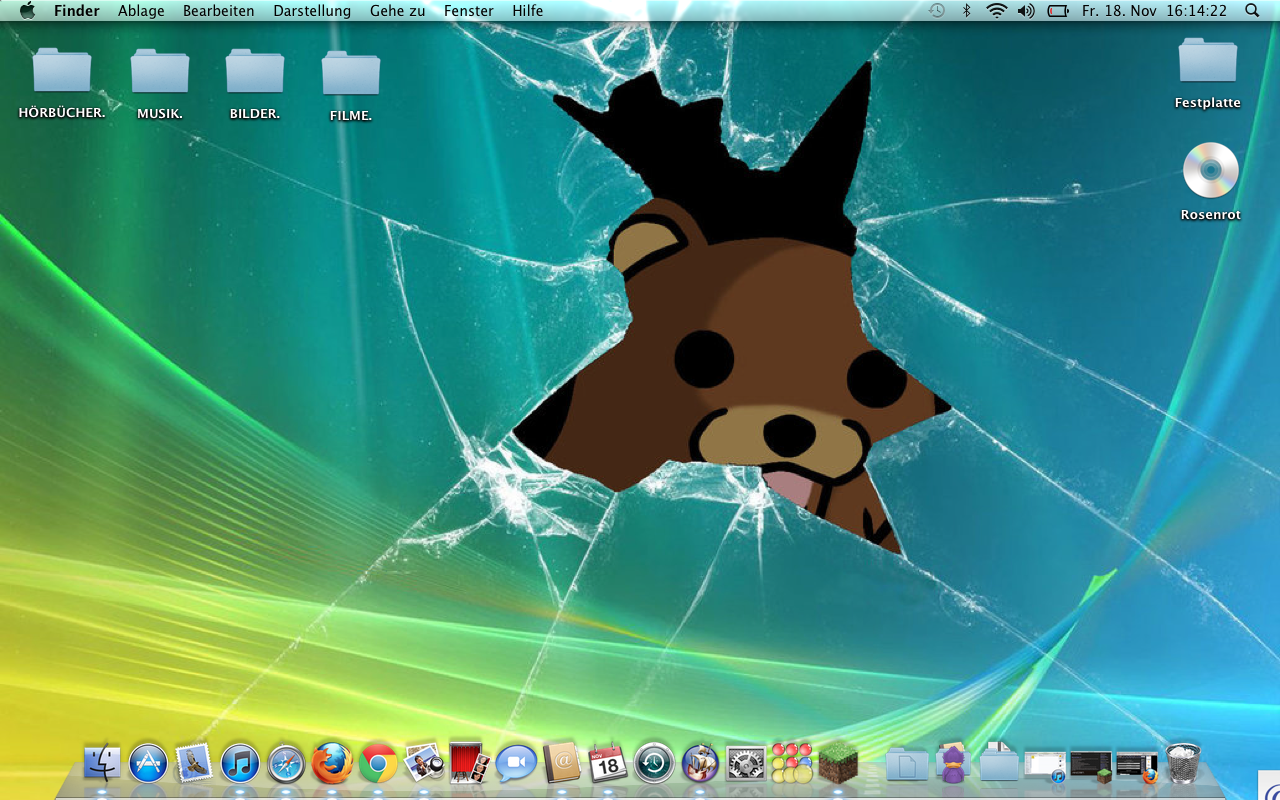Click Time Machine status icon in menu bar
Viewport: 1280px width, 800px height.
tap(936, 11)
